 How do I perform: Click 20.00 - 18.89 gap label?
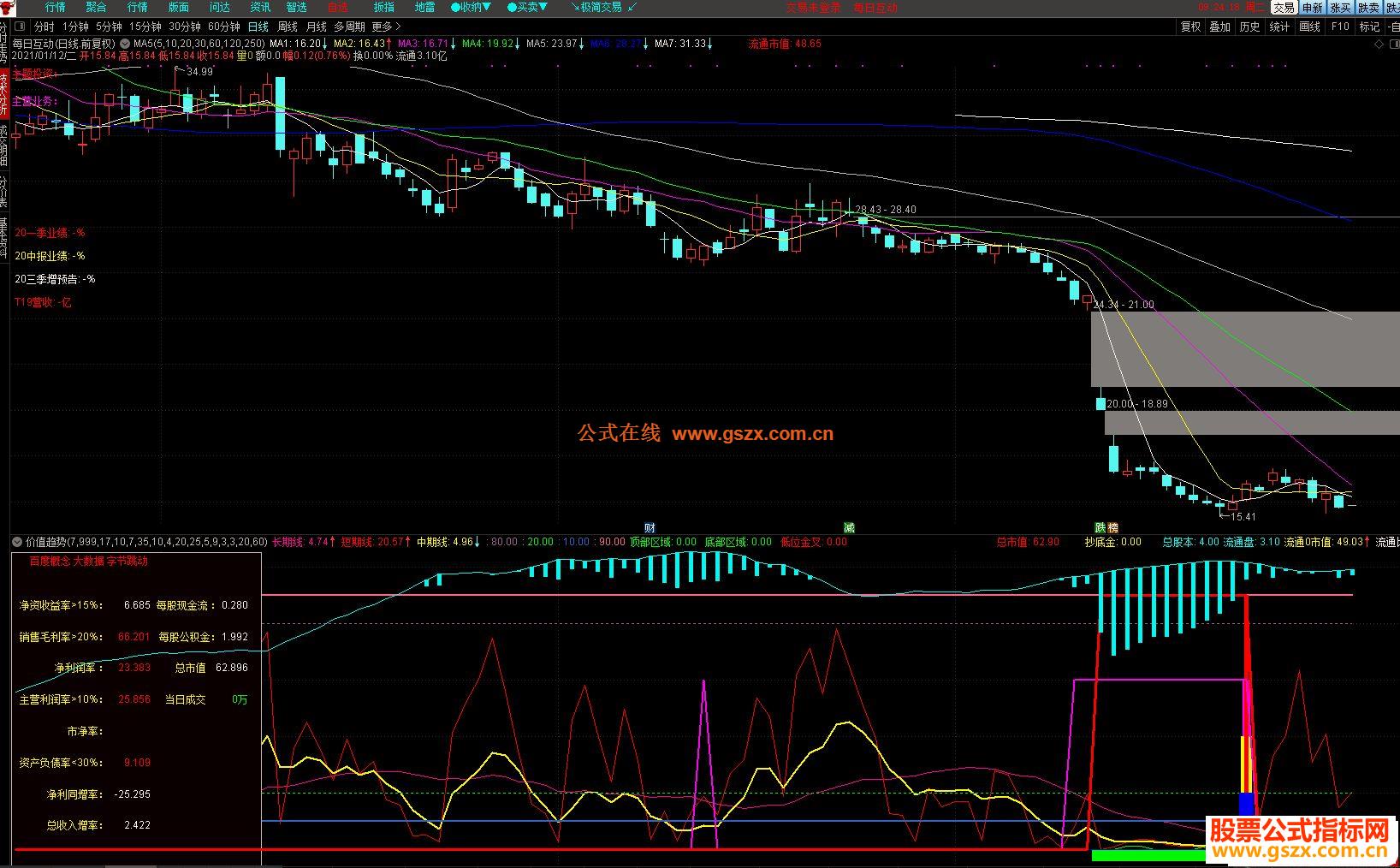pyautogui.click(x=1137, y=403)
